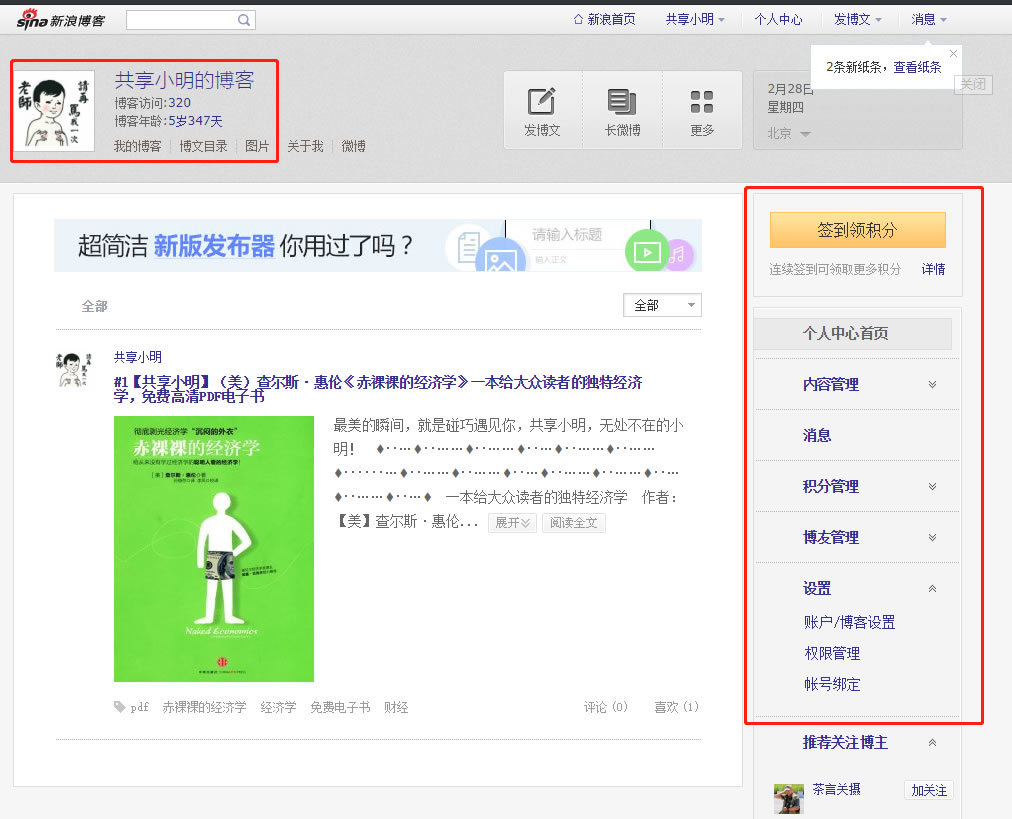Click 签到领积分 button
The image size is (1012, 819).
click(x=857, y=230)
